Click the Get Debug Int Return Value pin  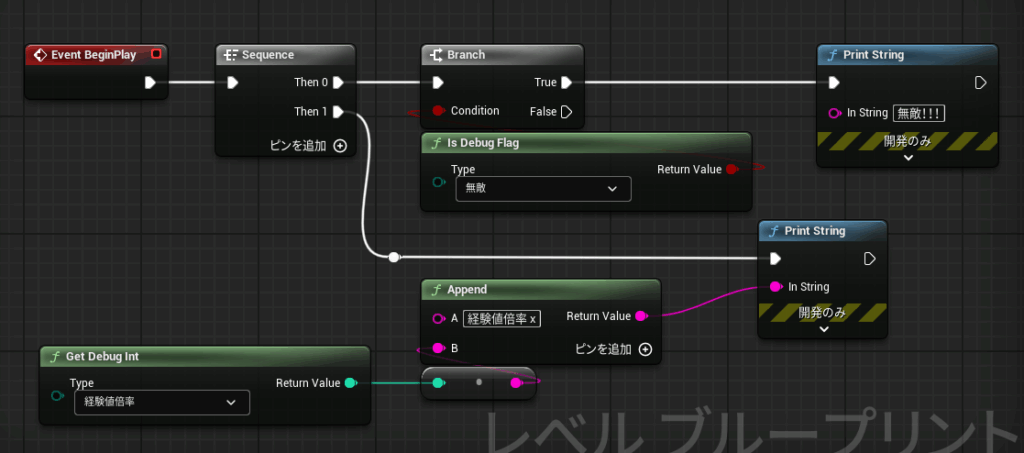(x=350, y=383)
